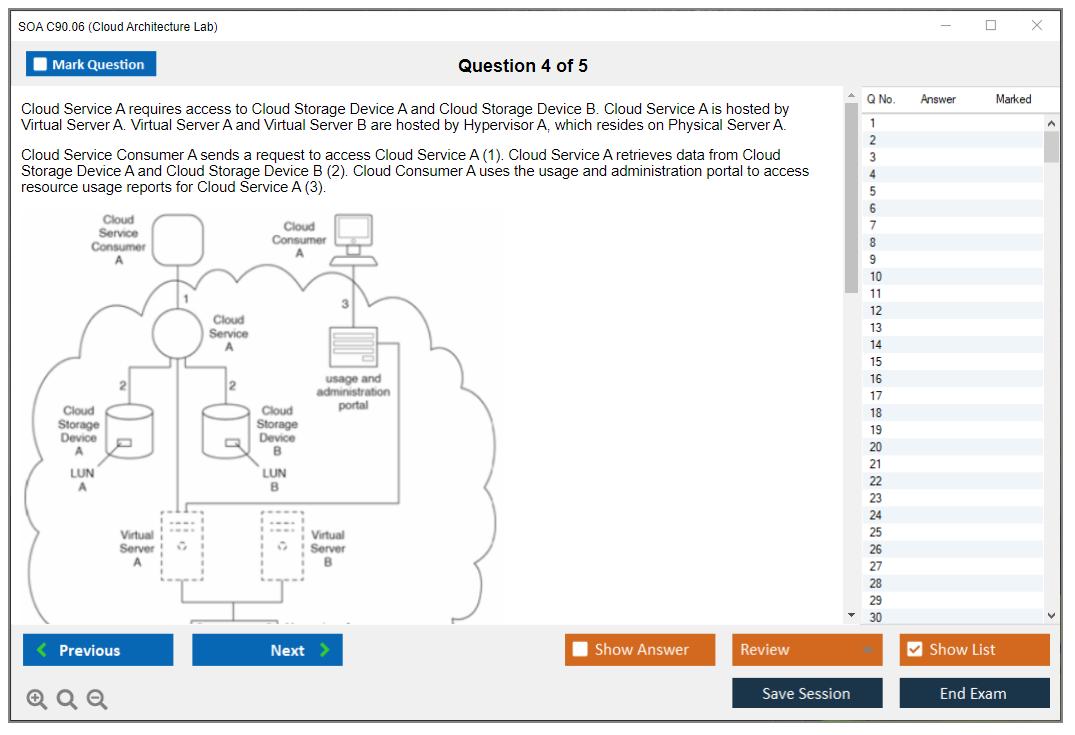Viewport: 1075px width, 735px height.
Task: Click the zoom out magnifier icon
Action: 97,700
